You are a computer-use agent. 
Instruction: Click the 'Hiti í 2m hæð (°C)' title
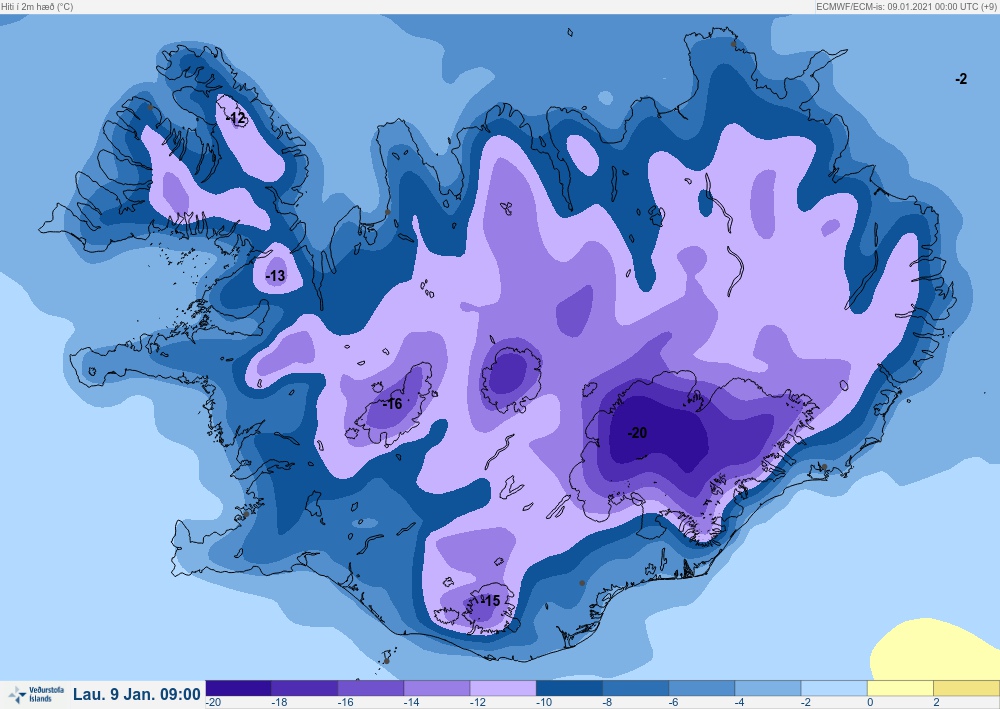click(x=37, y=6)
